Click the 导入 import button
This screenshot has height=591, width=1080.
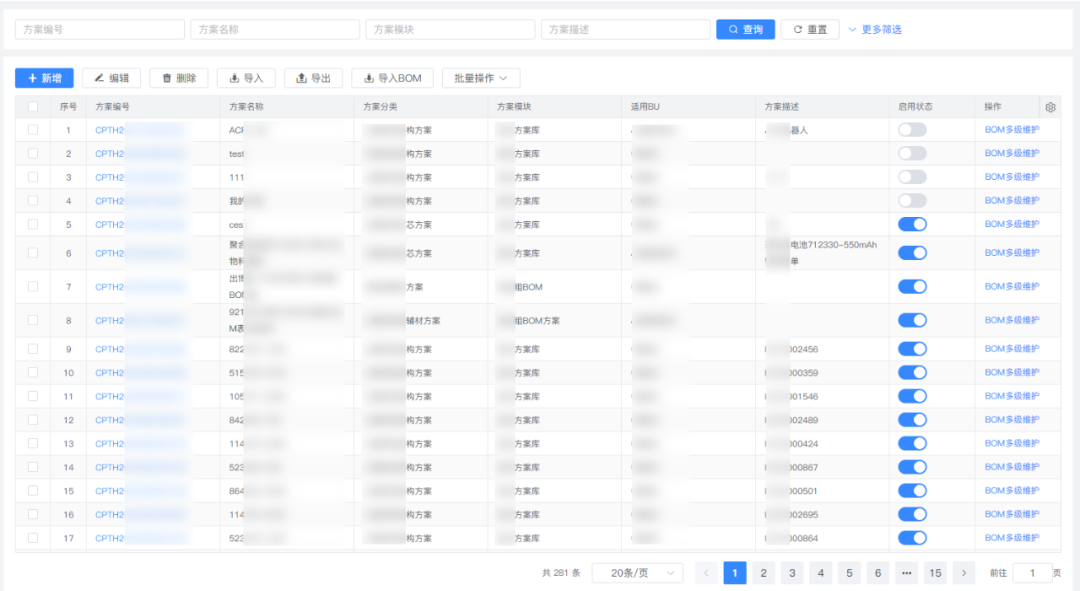point(246,78)
